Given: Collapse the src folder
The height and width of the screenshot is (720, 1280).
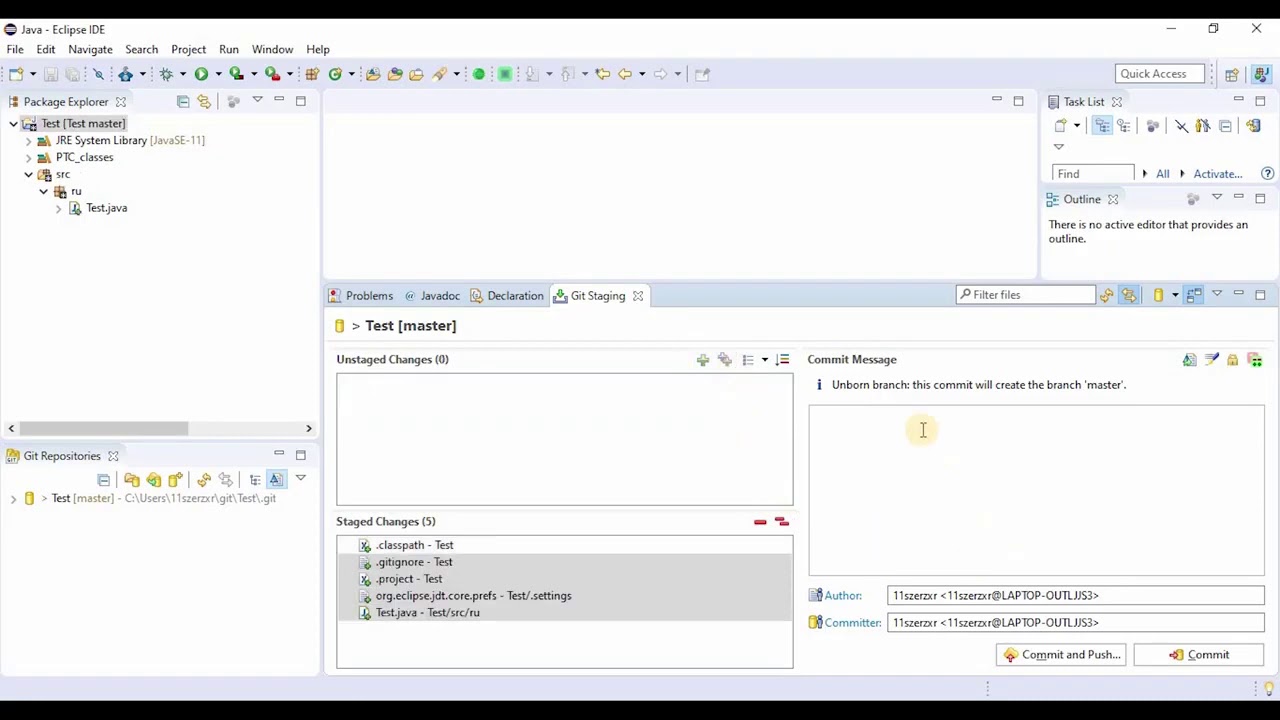Looking at the screenshot, I should click(x=29, y=175).
